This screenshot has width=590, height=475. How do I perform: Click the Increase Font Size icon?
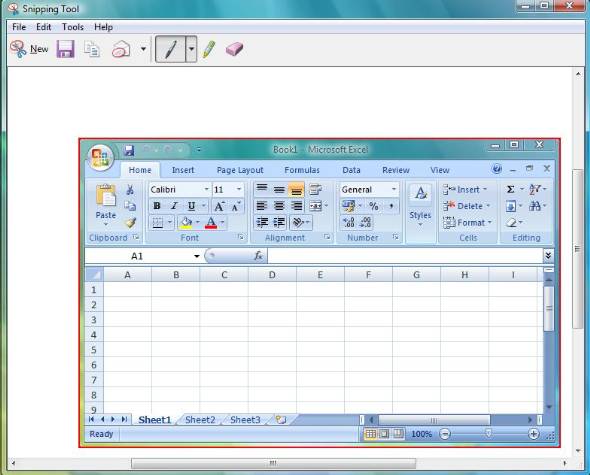click(x=219, y=206)
